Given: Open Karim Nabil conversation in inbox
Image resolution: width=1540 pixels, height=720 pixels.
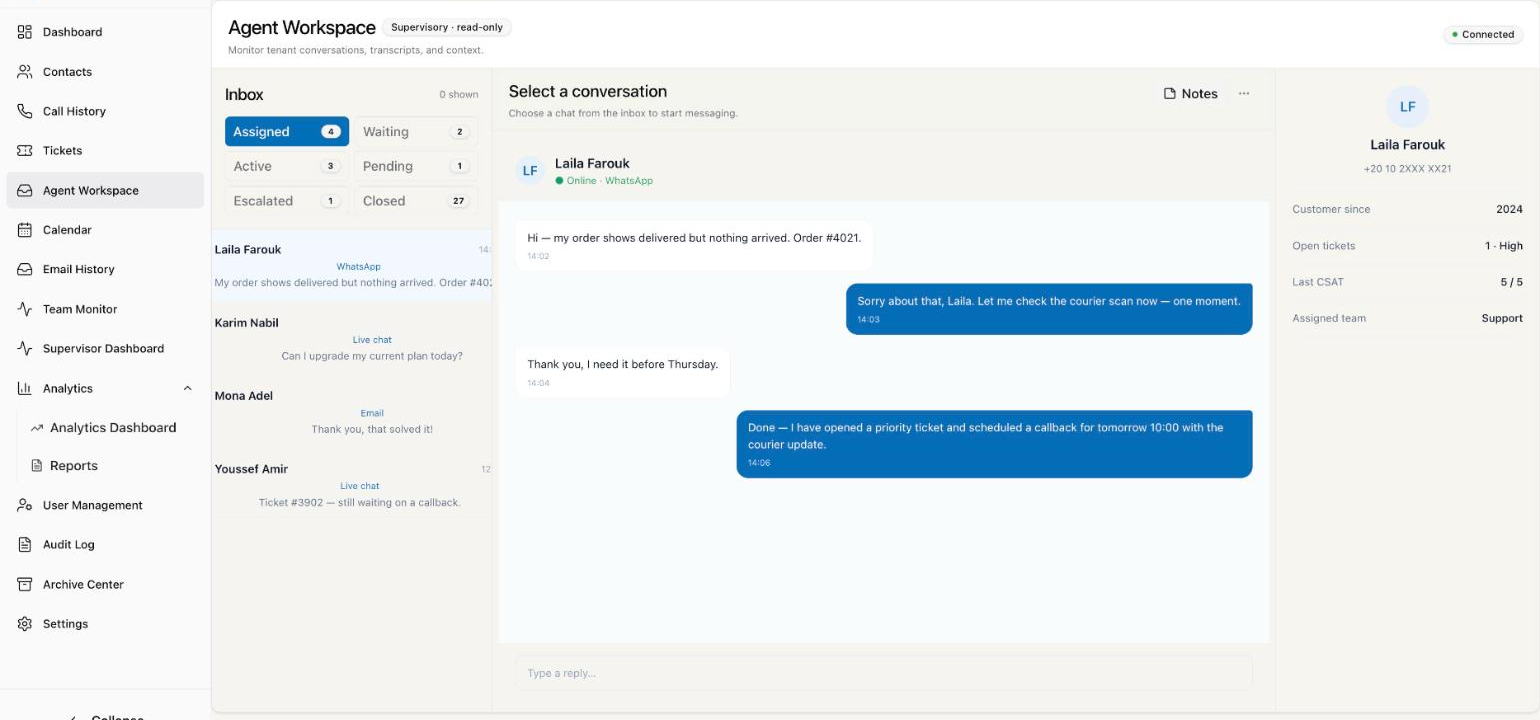Looking at the screenshot, I should click(x=352, y=339).
